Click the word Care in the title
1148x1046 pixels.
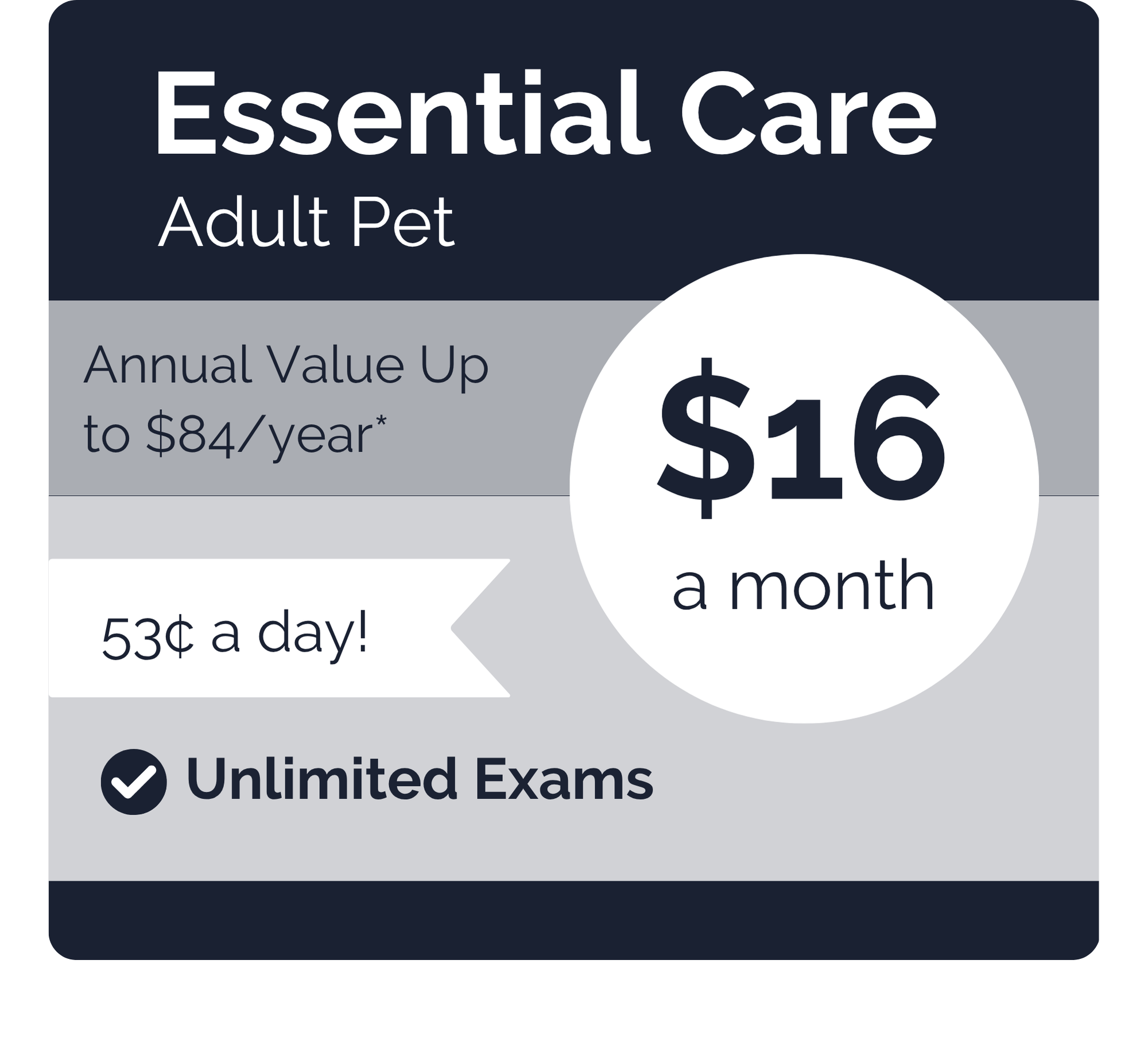pyautogui.click(x=808, y=113)
